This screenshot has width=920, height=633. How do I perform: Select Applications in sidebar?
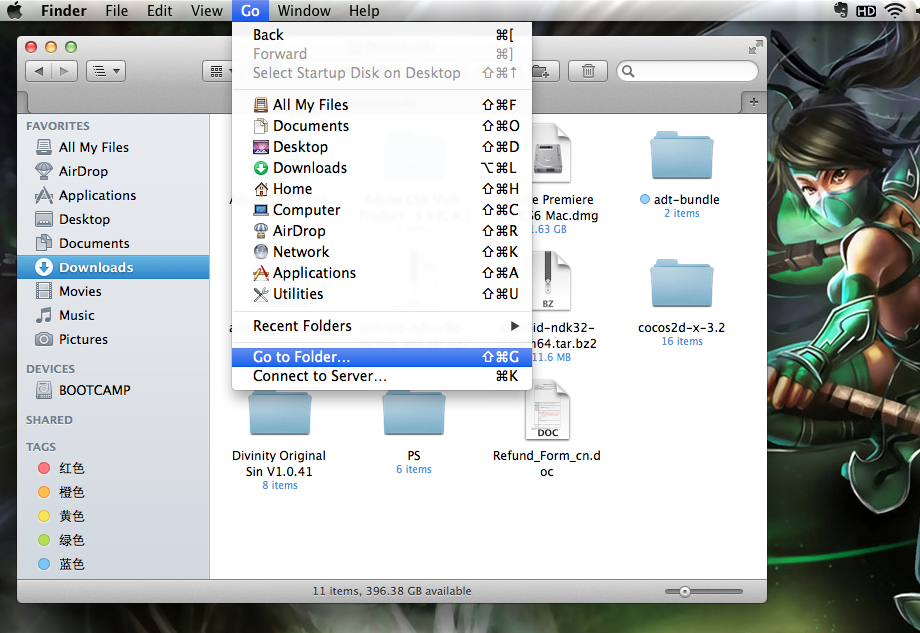(113, 195)
